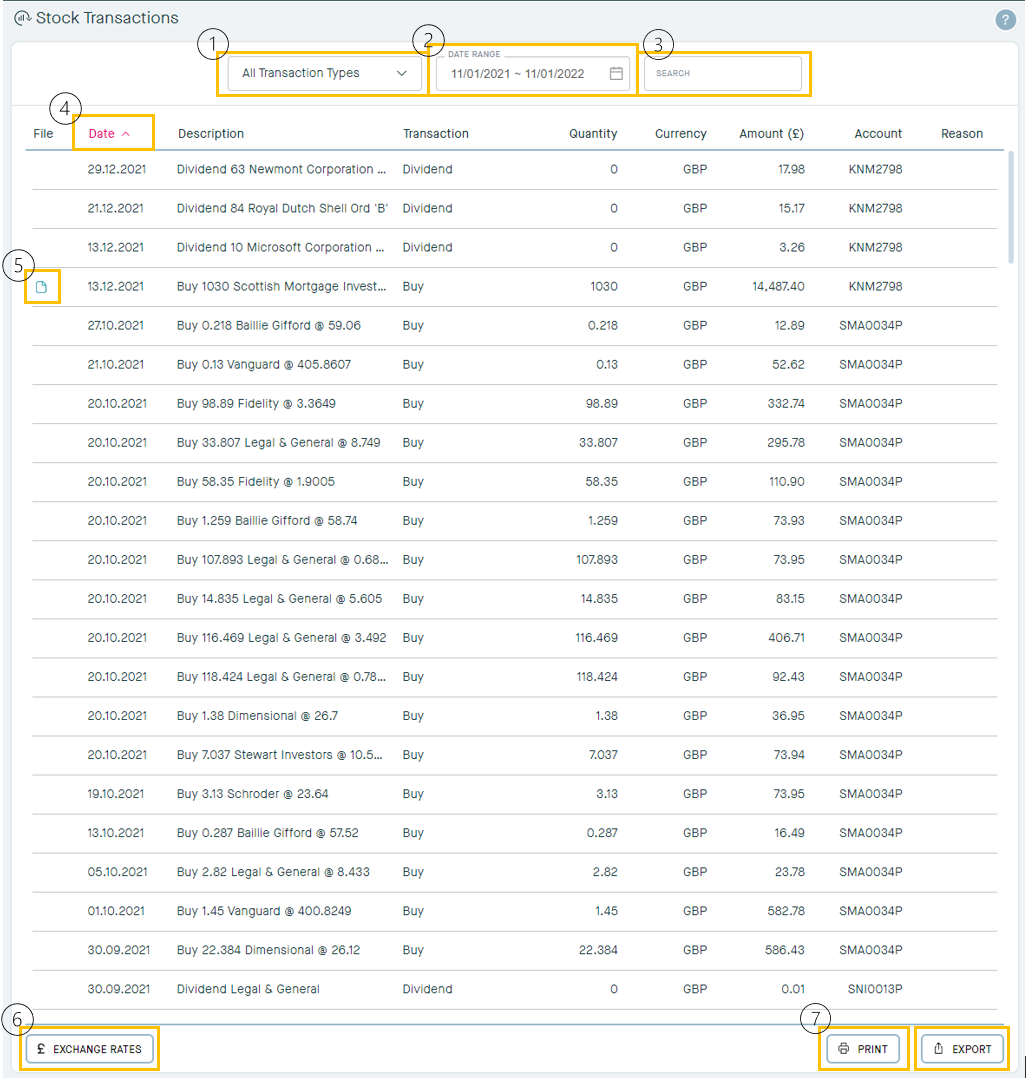Sort by Quantity column header
Viewport: 1028px width, 1078px height.
tap(593, 134)
